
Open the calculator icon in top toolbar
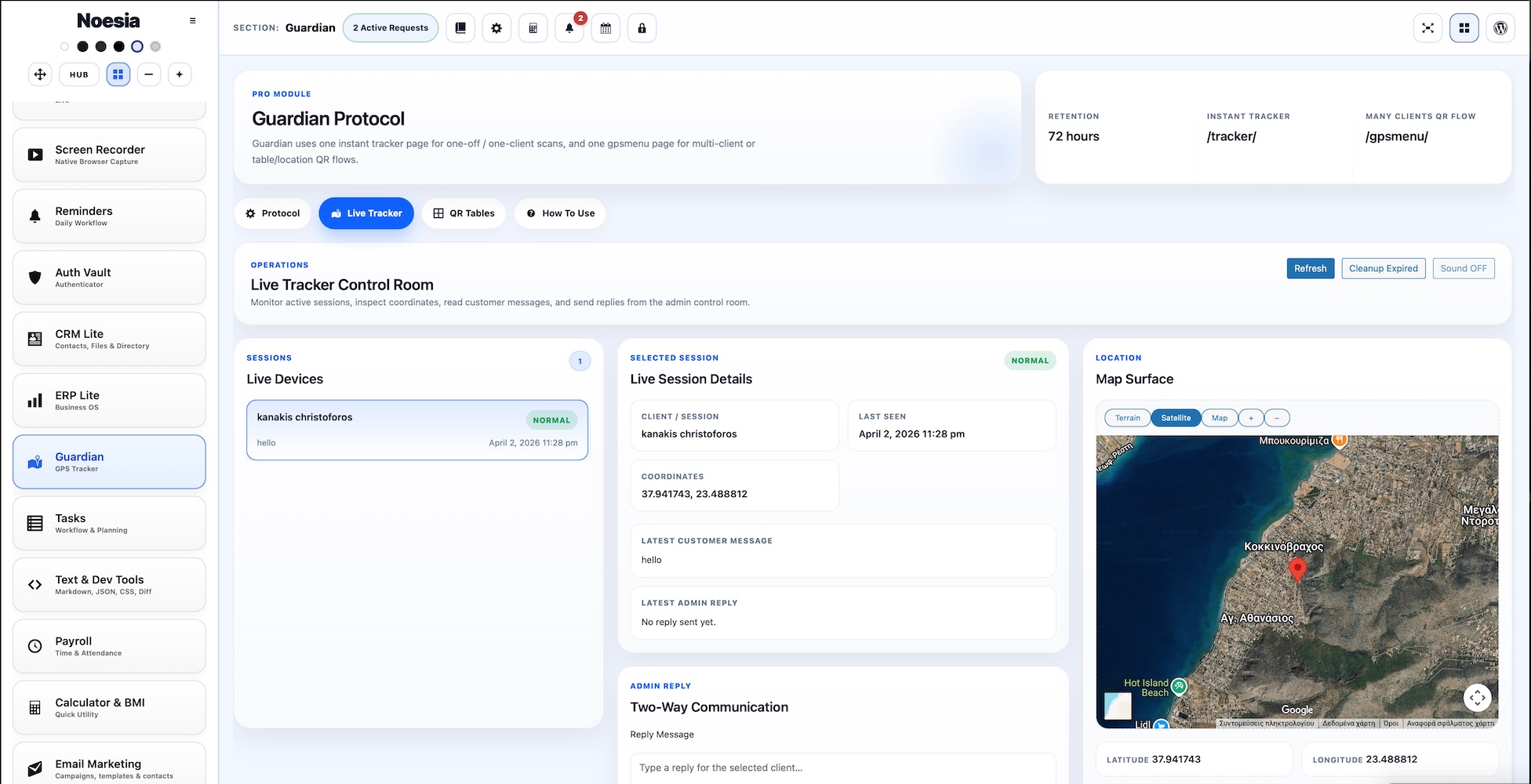click(x=533, y=28)
